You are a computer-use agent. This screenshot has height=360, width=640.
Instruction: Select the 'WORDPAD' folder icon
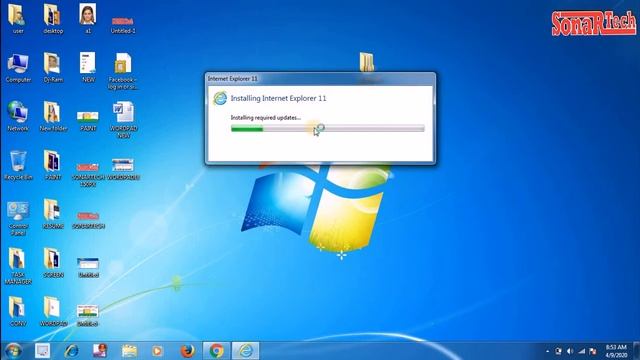(x=53, y=311)
